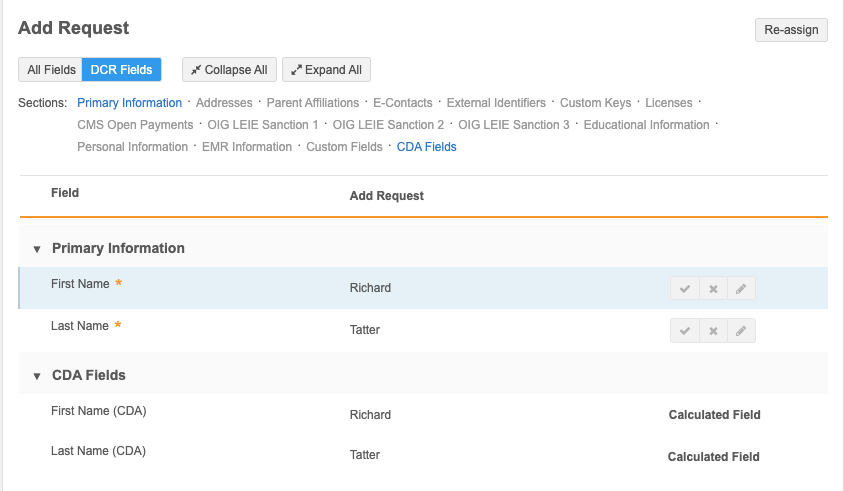Open the OIG LEIE Sanction 2 section
This screenshot has height=491, width=844.
(x=388, y=125)
